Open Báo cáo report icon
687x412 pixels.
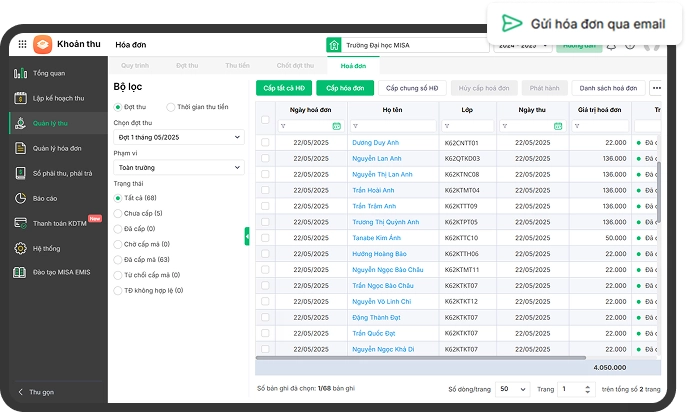[x=20, y=198]
